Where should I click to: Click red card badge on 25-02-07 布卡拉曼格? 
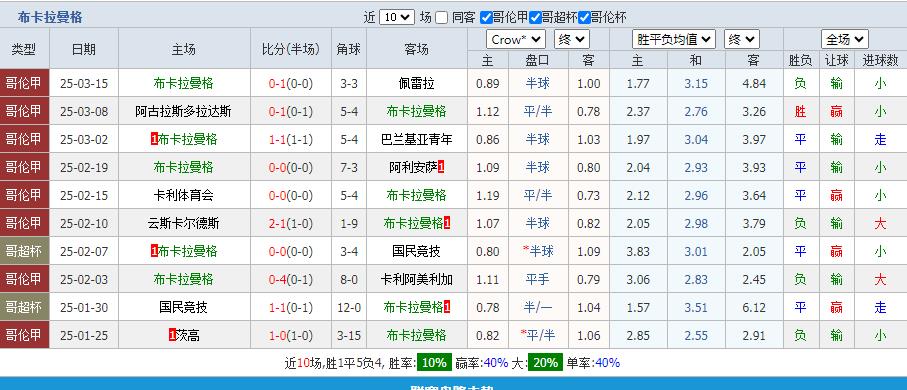coord(154,252)
